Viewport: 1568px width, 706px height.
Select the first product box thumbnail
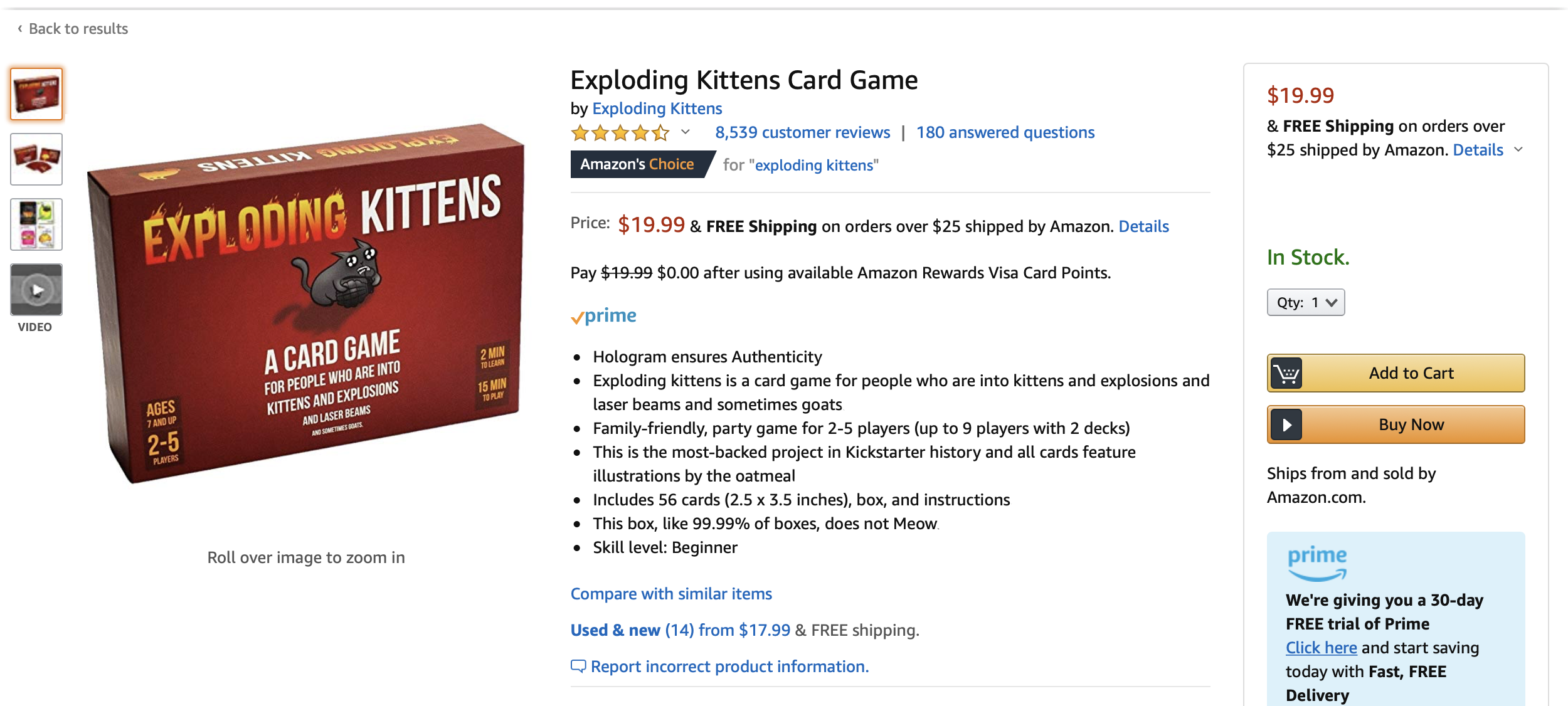coord(36,94)
